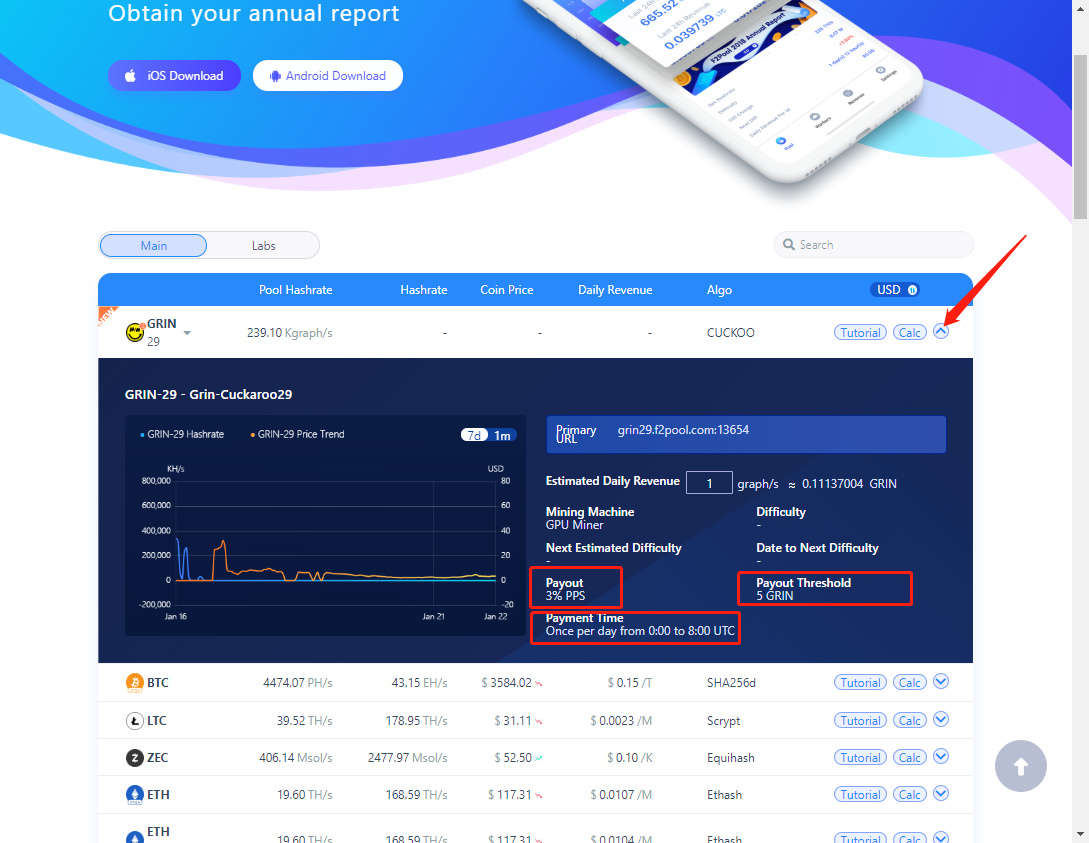The width and height of the screenshot is (1089, 843).
Task: Open the Calc button in the $ 0.0107 /M ETH row
Action: (909, 794)
